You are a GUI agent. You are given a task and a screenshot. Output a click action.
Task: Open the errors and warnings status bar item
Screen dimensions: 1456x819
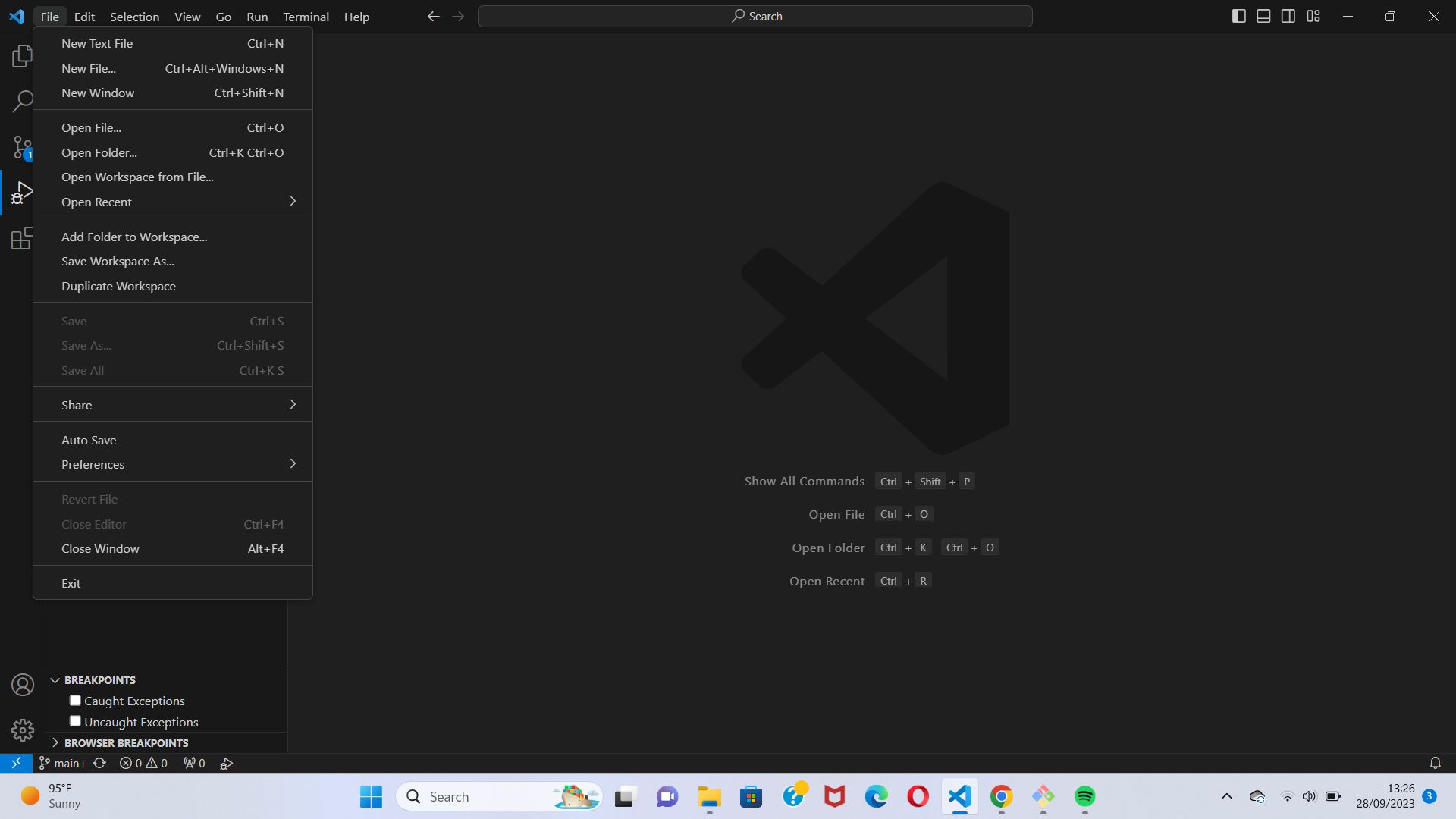[x=143, y=763]
